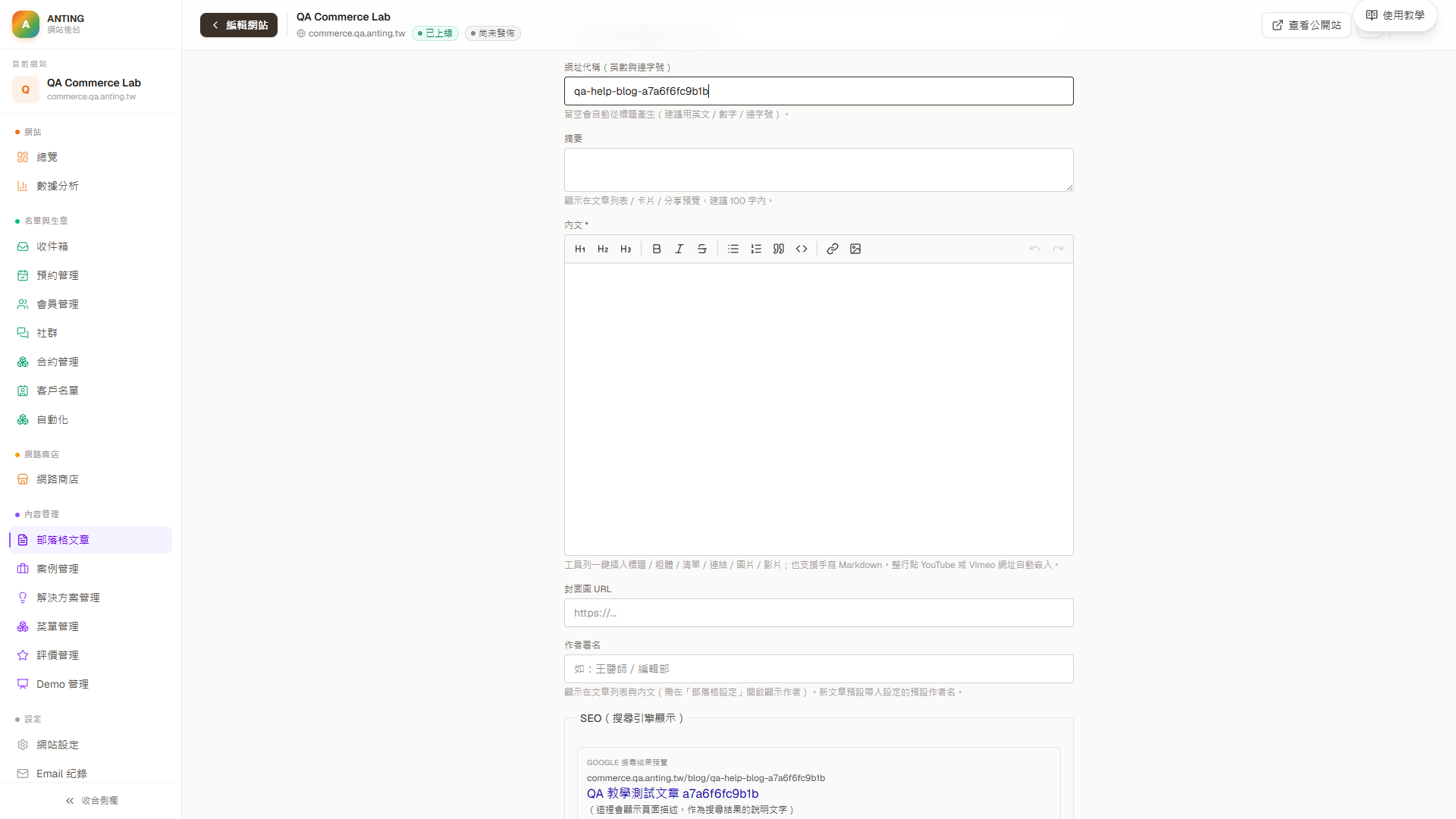Open Demo 管理 section
The width and height of the screenshot is (1456, 819).
point(91,684)
